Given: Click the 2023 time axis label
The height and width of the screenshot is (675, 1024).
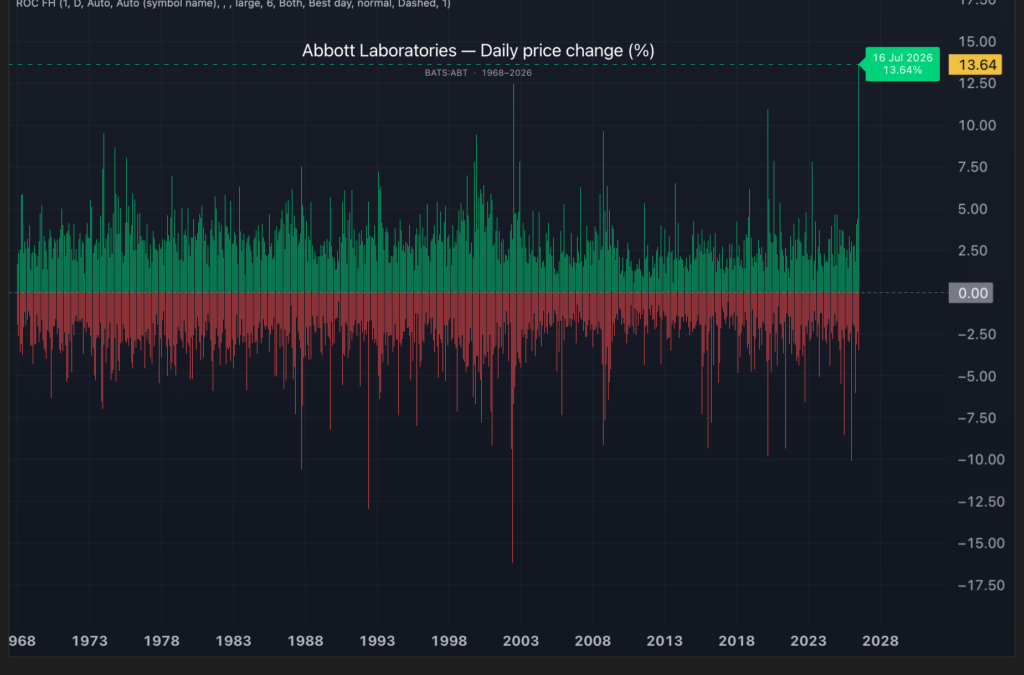Looking at the screenshot, I should pos(808,641).
